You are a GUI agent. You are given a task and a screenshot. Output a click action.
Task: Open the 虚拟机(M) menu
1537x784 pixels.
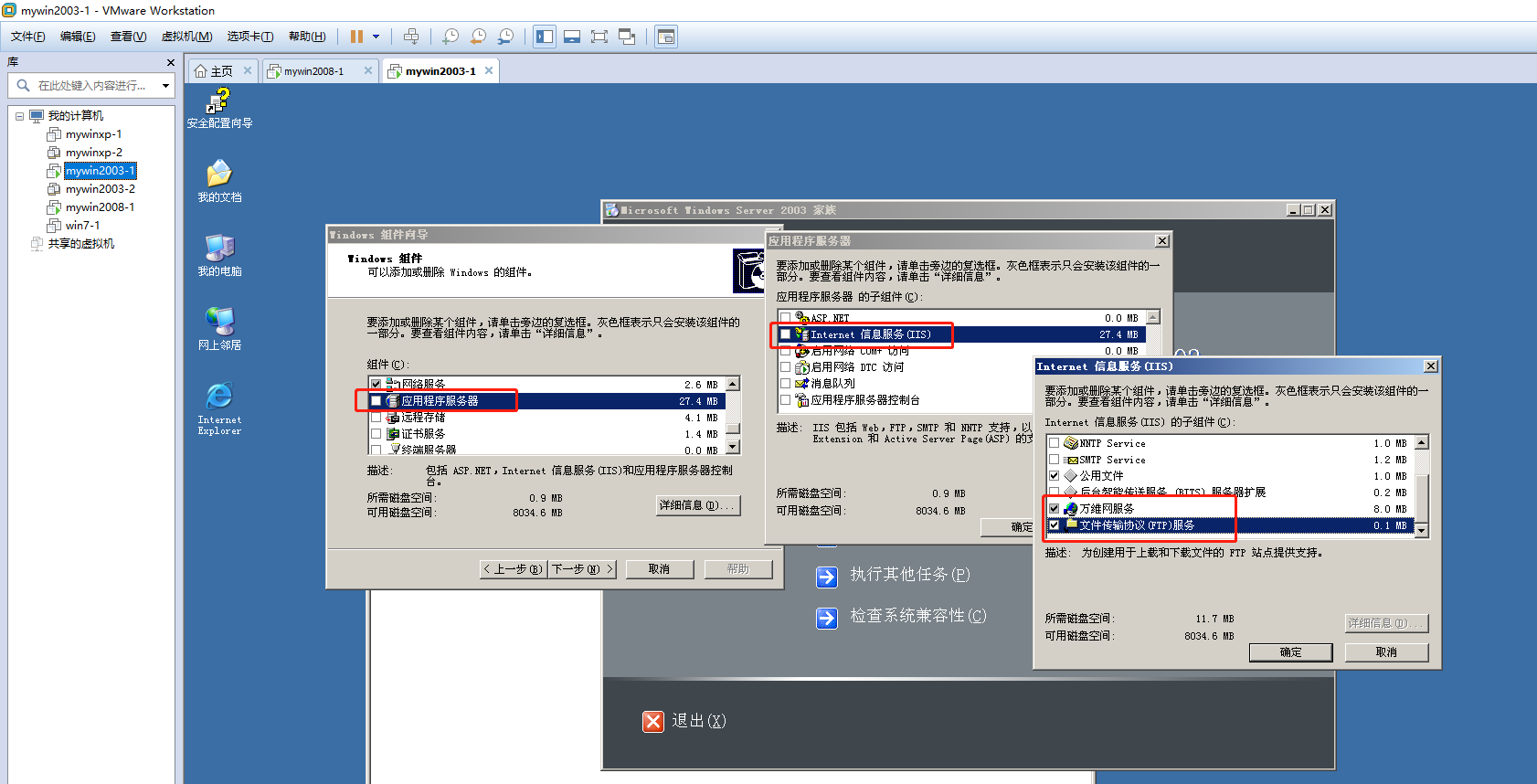pyautogui.click(x=186, y=37)
